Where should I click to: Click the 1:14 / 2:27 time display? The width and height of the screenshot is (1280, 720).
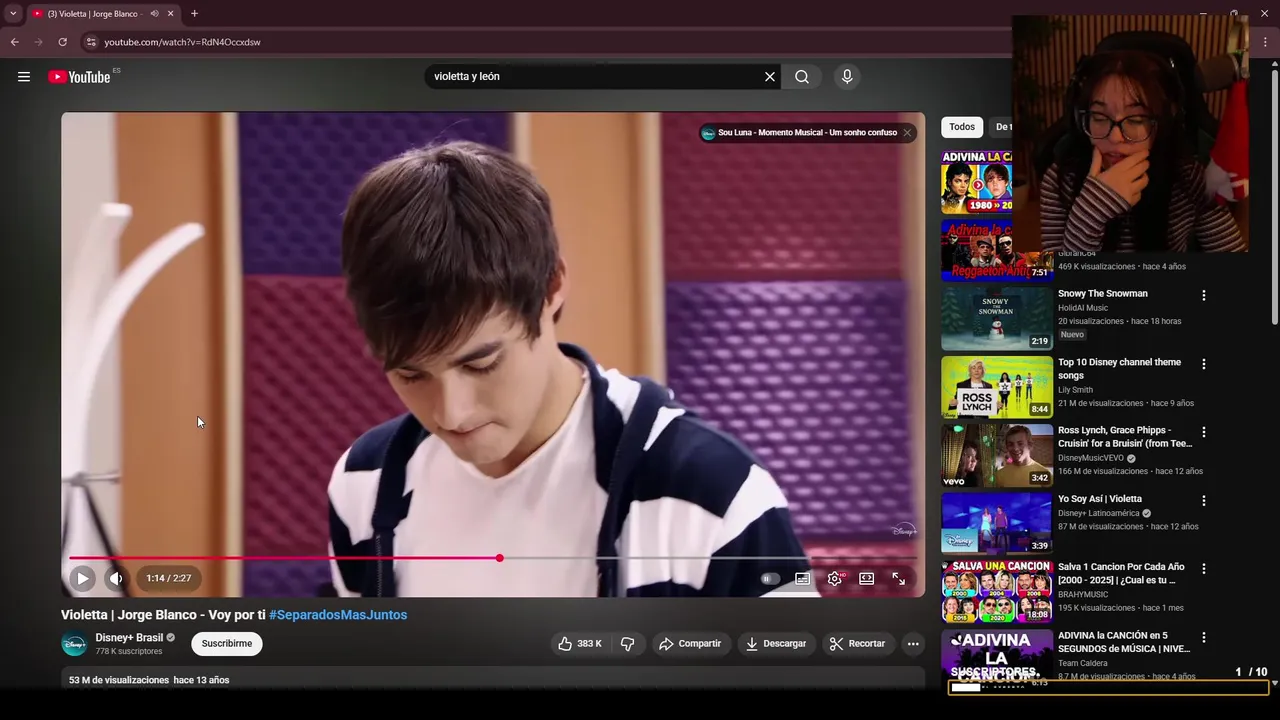[168, 578]
